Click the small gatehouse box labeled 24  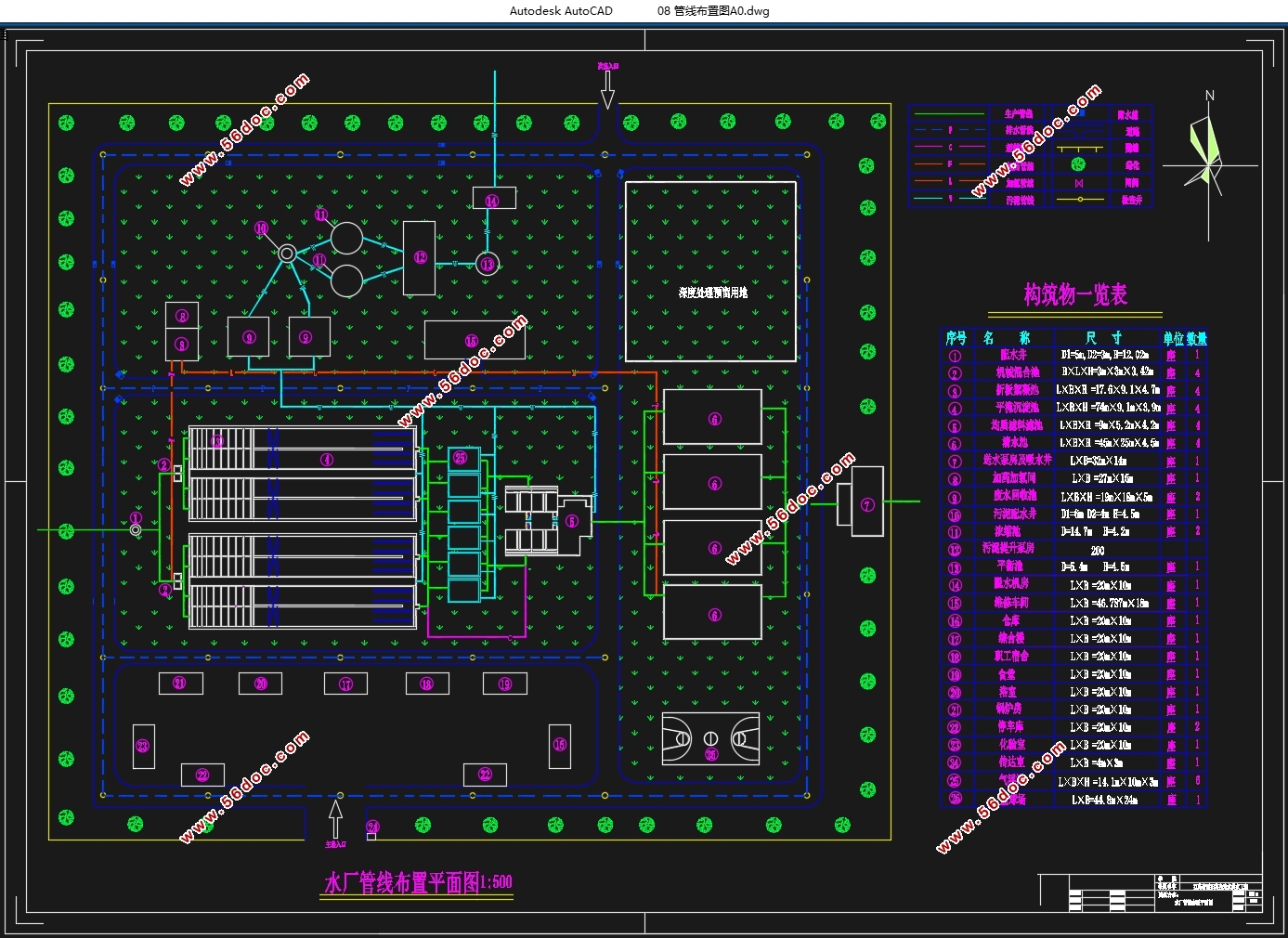point(371,836)
